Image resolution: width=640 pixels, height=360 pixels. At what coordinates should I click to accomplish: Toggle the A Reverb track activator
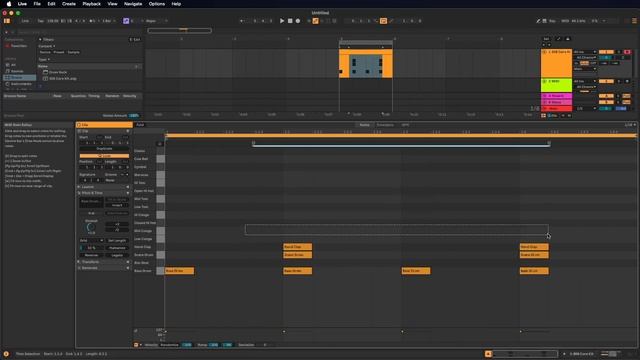pos(606,96)
